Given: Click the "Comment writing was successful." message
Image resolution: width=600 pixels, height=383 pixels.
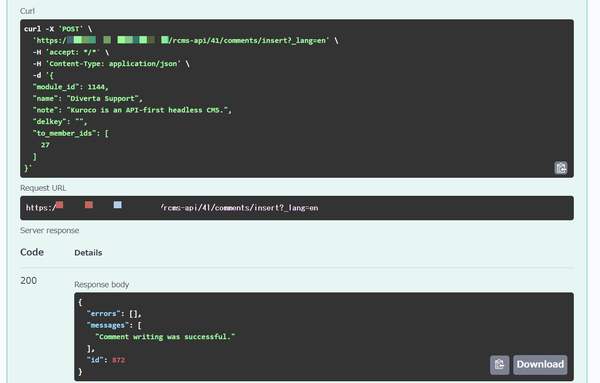Looking at the screenshot, I should pyautogui.click(x=165, y=337).
